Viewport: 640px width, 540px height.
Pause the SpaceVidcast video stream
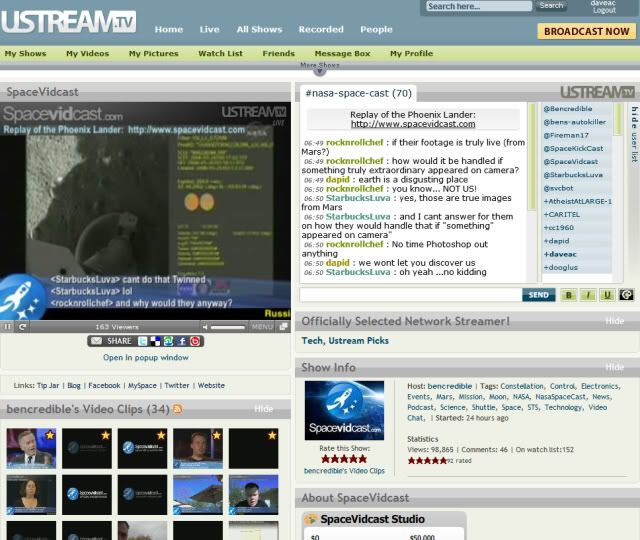[x=7, y=327]
